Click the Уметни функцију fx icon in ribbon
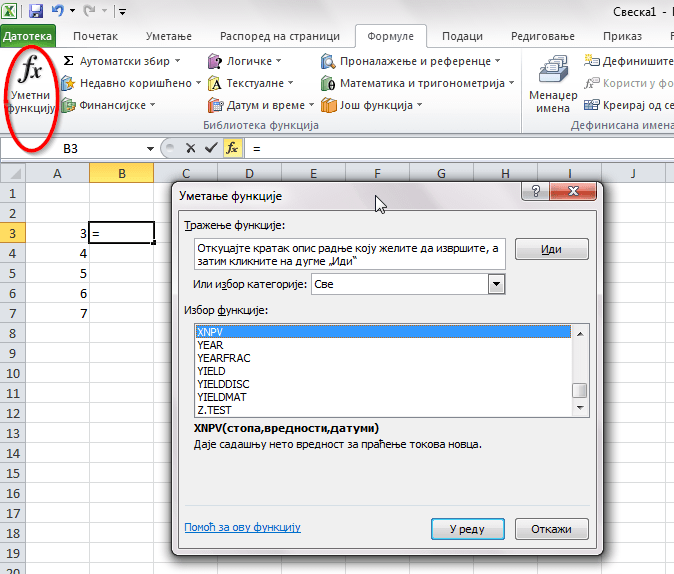 tap(32, 85)
